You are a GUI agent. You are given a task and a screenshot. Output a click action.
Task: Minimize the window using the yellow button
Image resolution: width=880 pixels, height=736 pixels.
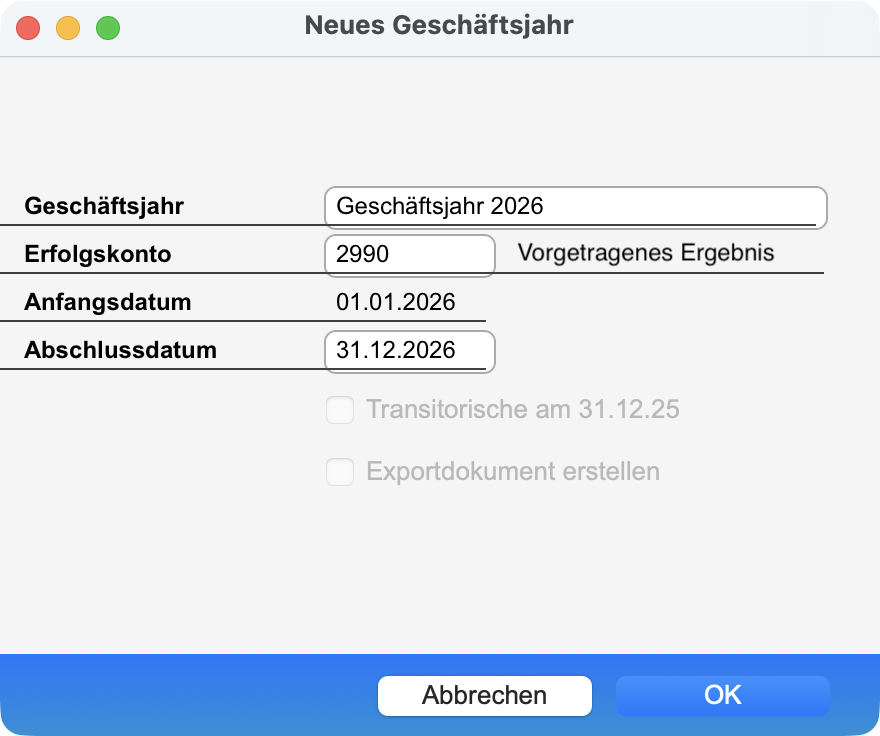(68, 28)
